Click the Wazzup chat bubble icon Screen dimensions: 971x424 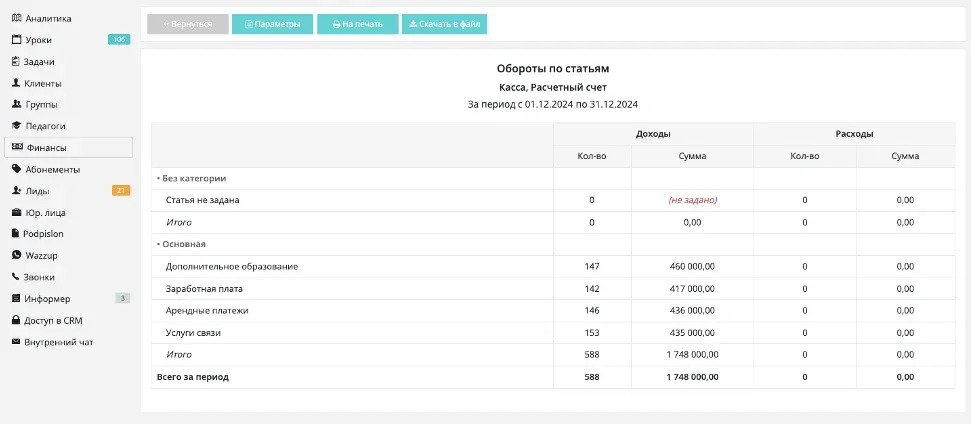pyautogui.click(x=17, y=255)
